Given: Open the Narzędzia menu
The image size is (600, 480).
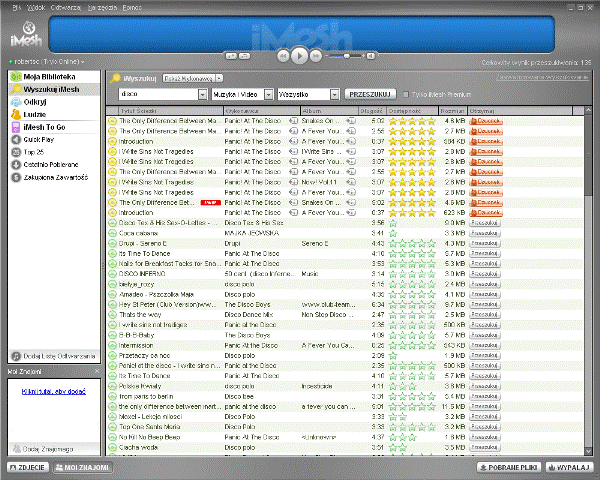Looking at the screenshot, I should 102,8.
